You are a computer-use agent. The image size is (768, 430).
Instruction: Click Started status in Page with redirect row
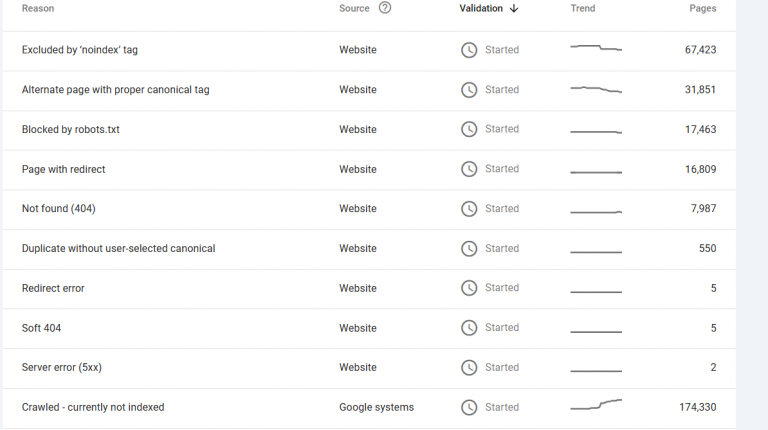[x=502, y=169]
